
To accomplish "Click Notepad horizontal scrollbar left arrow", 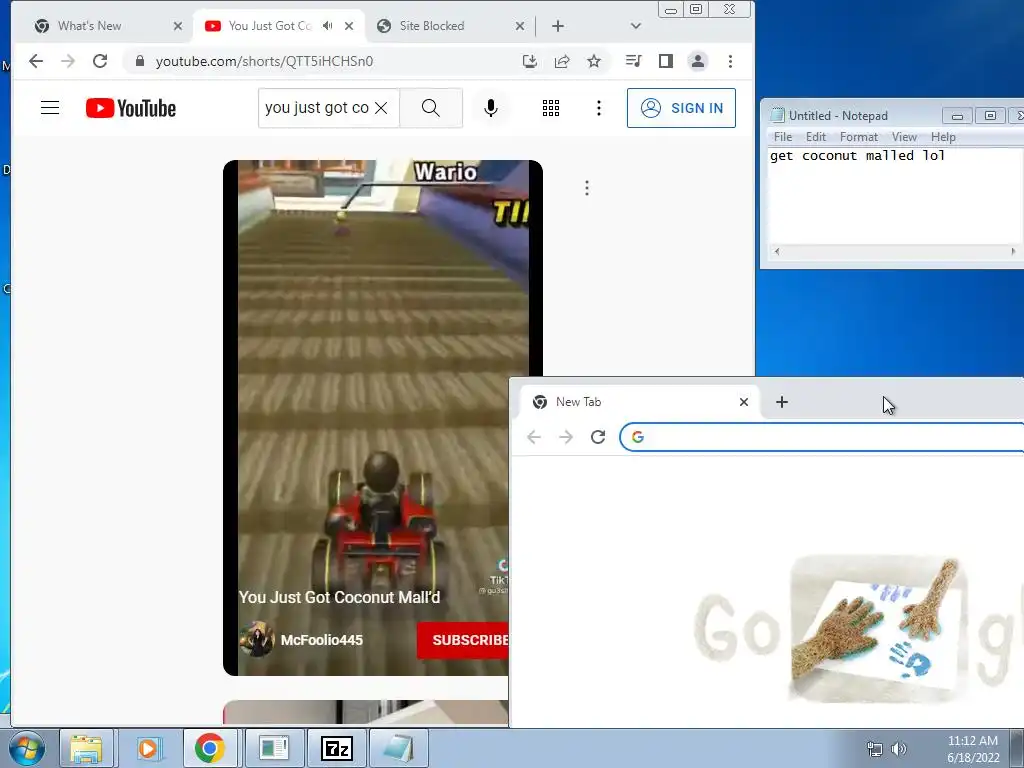I will pyautogui.click(x=776, y=251).
